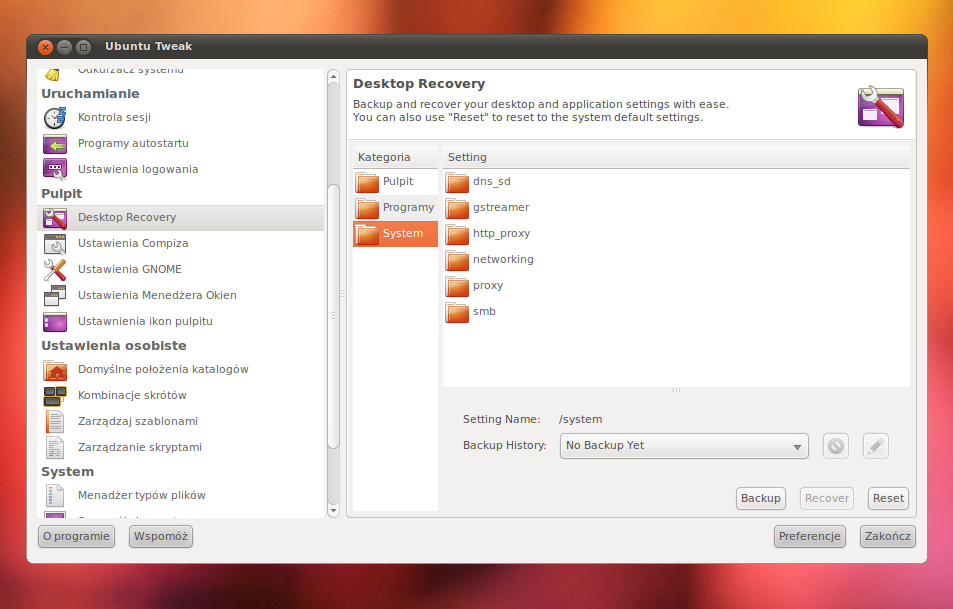Click the gstreamer folder icon
Image resolution: width=953 pixels, height=609 pixels.
click(x=457, y=208)
